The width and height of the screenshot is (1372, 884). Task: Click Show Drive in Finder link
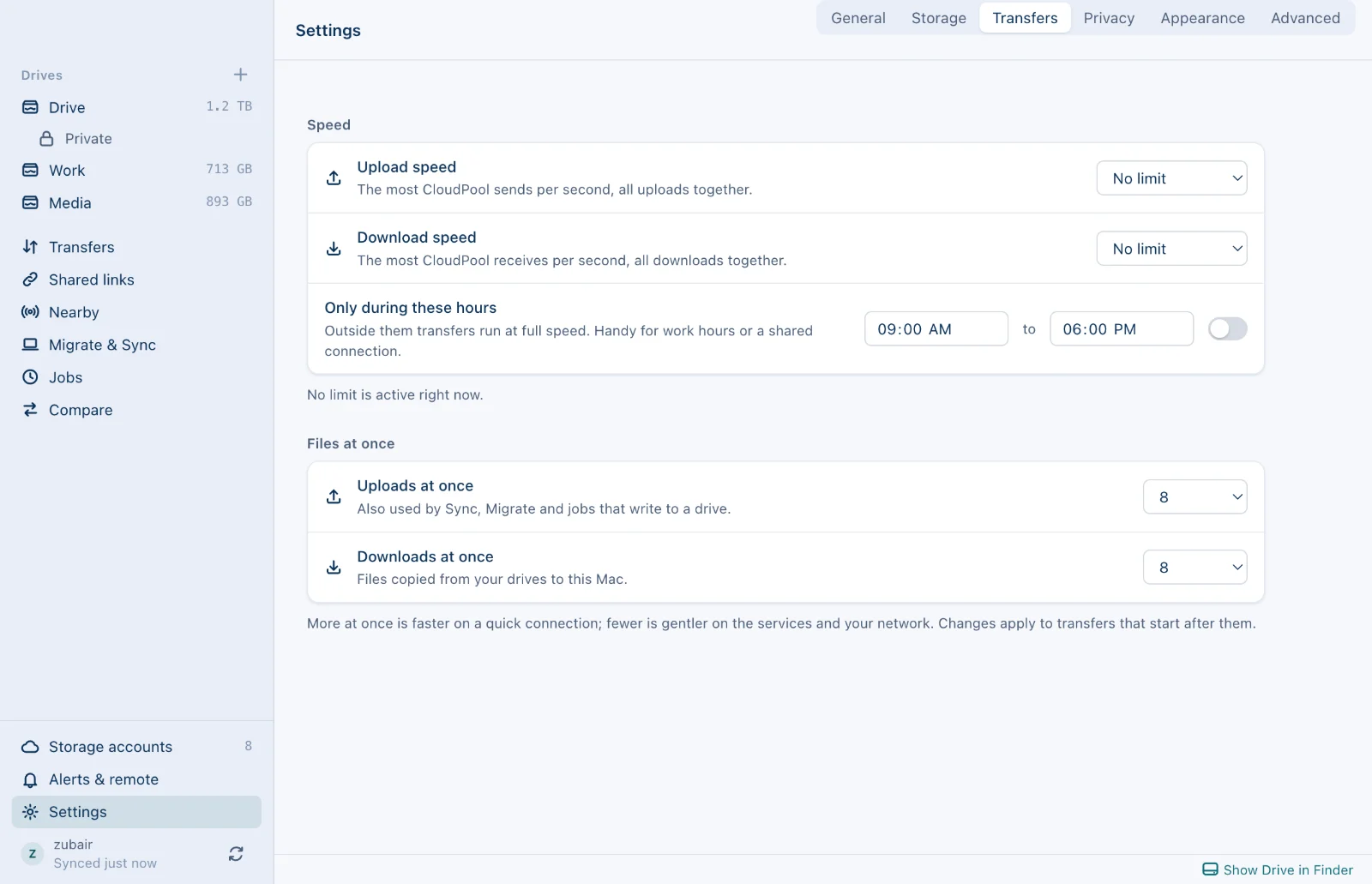1278,869
